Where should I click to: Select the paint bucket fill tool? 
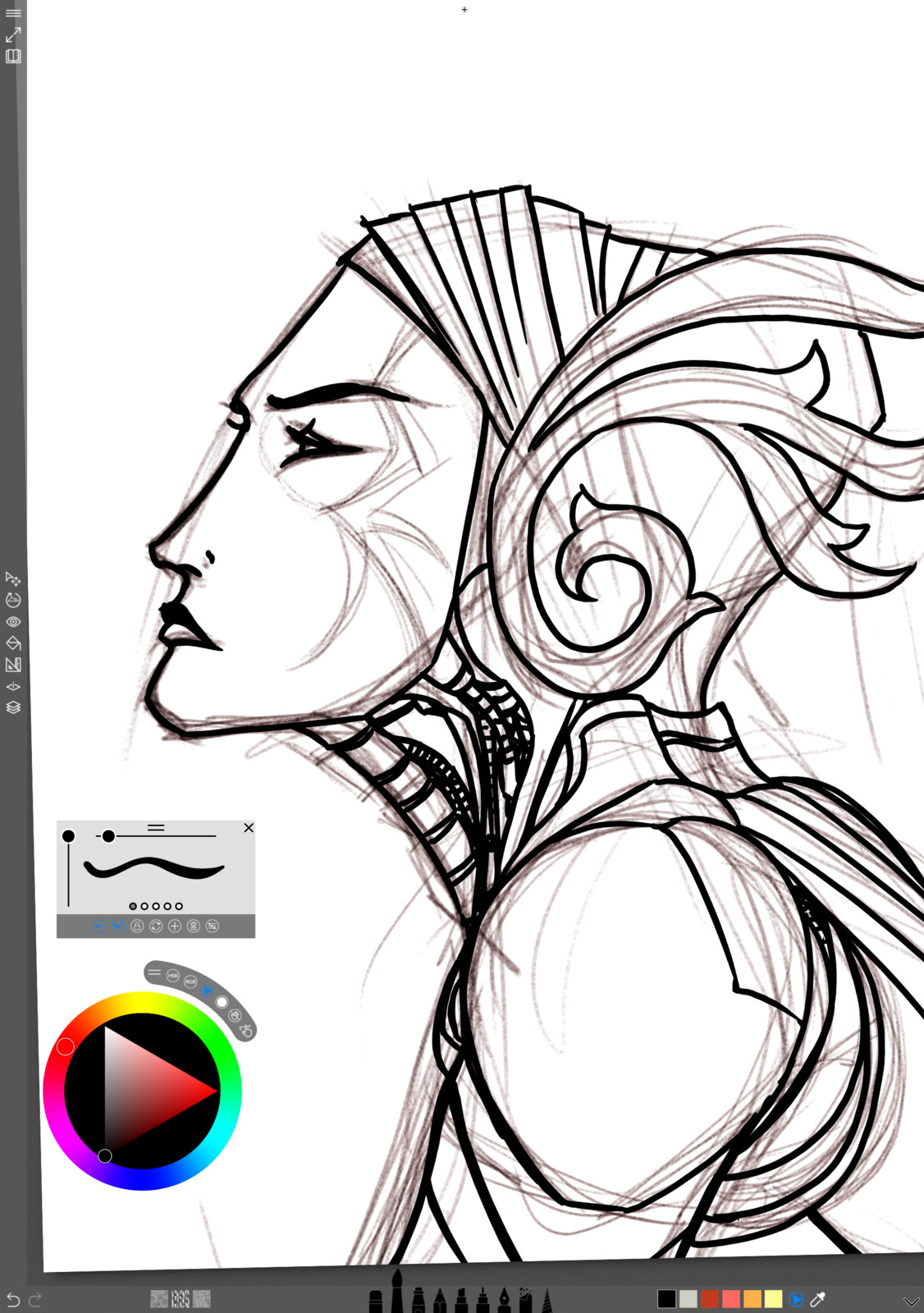coord(13,643)
